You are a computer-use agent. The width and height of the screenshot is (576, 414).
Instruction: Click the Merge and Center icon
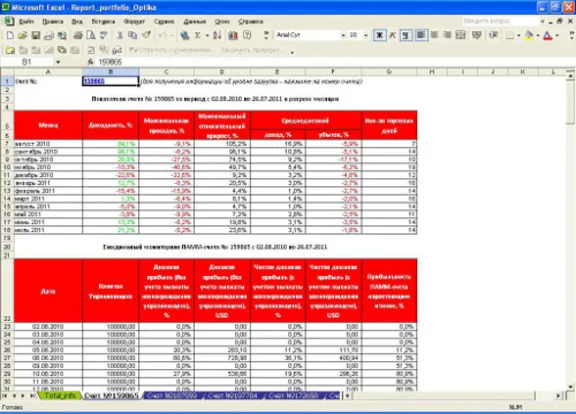460,35
